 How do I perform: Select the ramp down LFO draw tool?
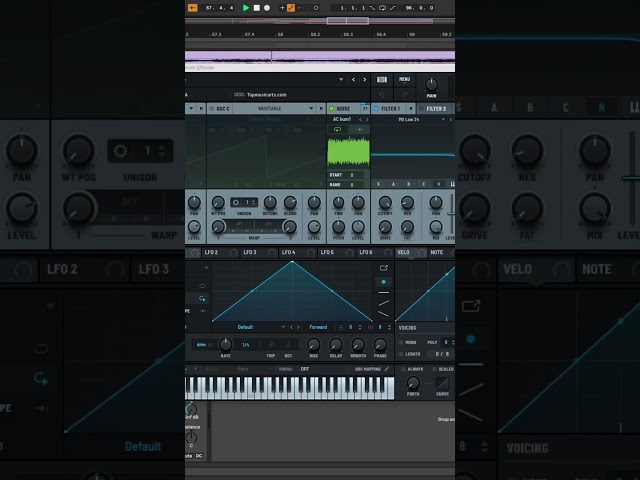(383, 314)
